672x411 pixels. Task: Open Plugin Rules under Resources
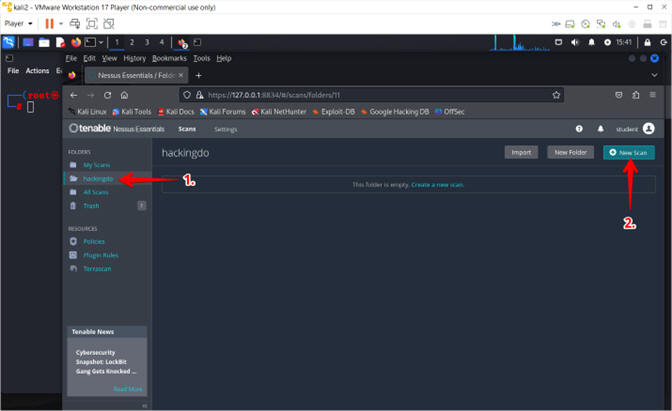(101, 255)
